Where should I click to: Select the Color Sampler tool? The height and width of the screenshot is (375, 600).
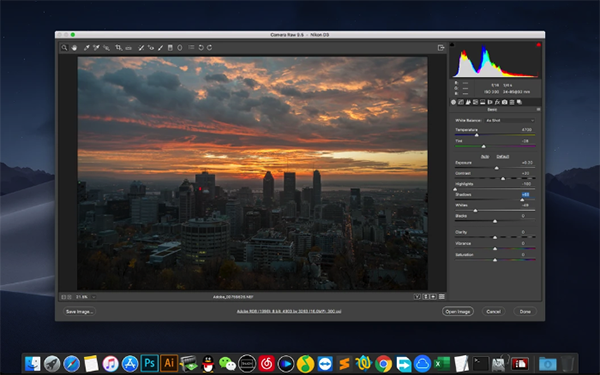[96, 48]
